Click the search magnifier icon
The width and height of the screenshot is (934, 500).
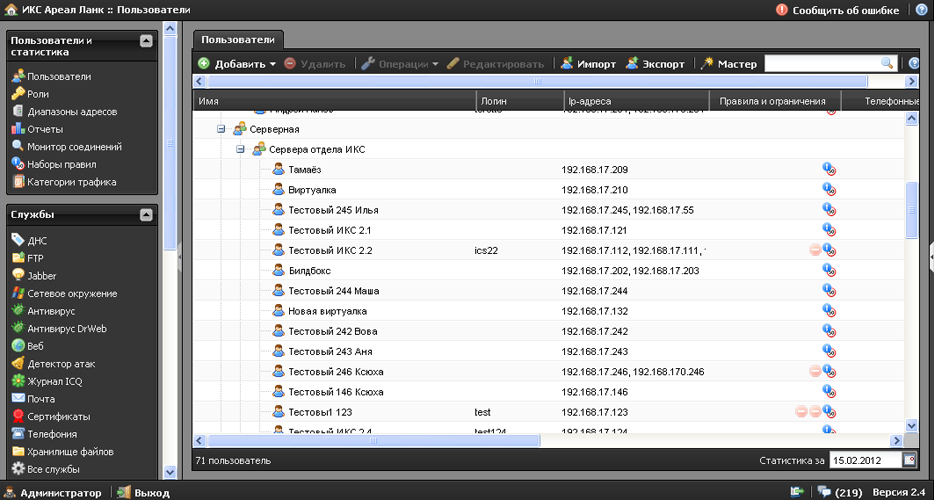[x=886, y=63]
